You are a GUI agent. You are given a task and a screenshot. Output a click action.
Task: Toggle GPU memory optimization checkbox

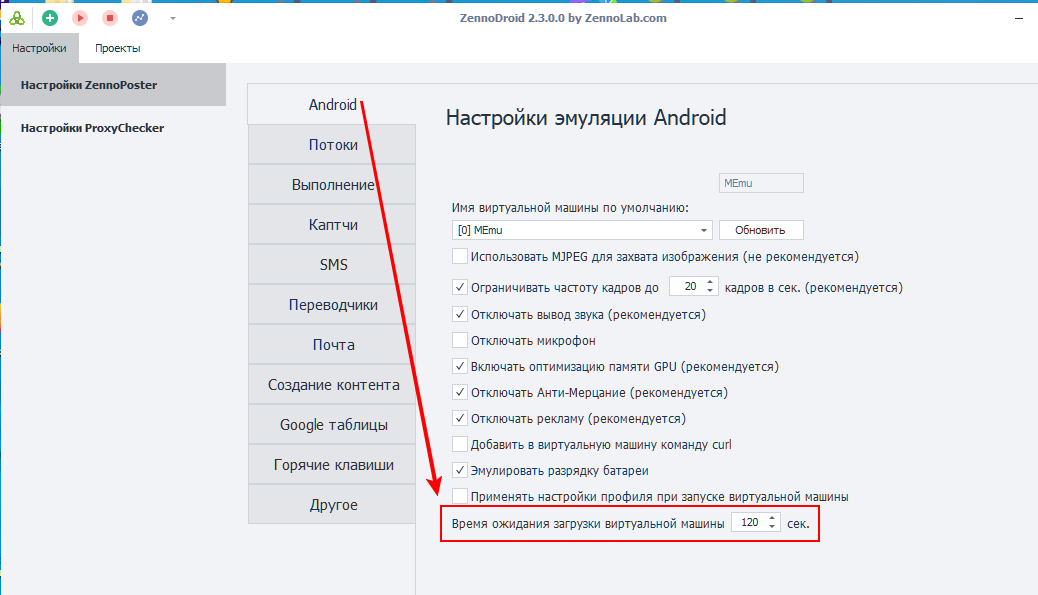[459, 366]
